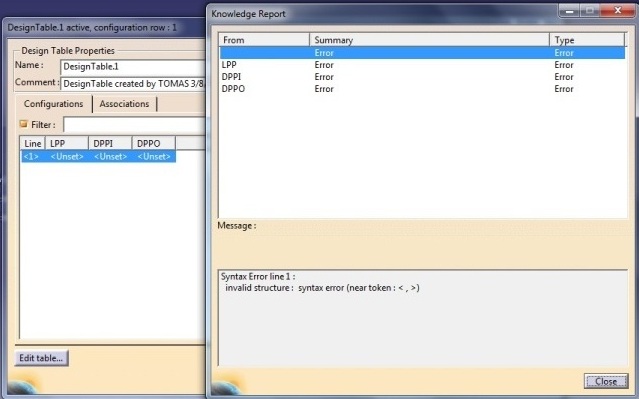The height and width of the screenshot is (399, 639).
Task: Click the Unset value under DPPI column
Action: pos(110,157)
